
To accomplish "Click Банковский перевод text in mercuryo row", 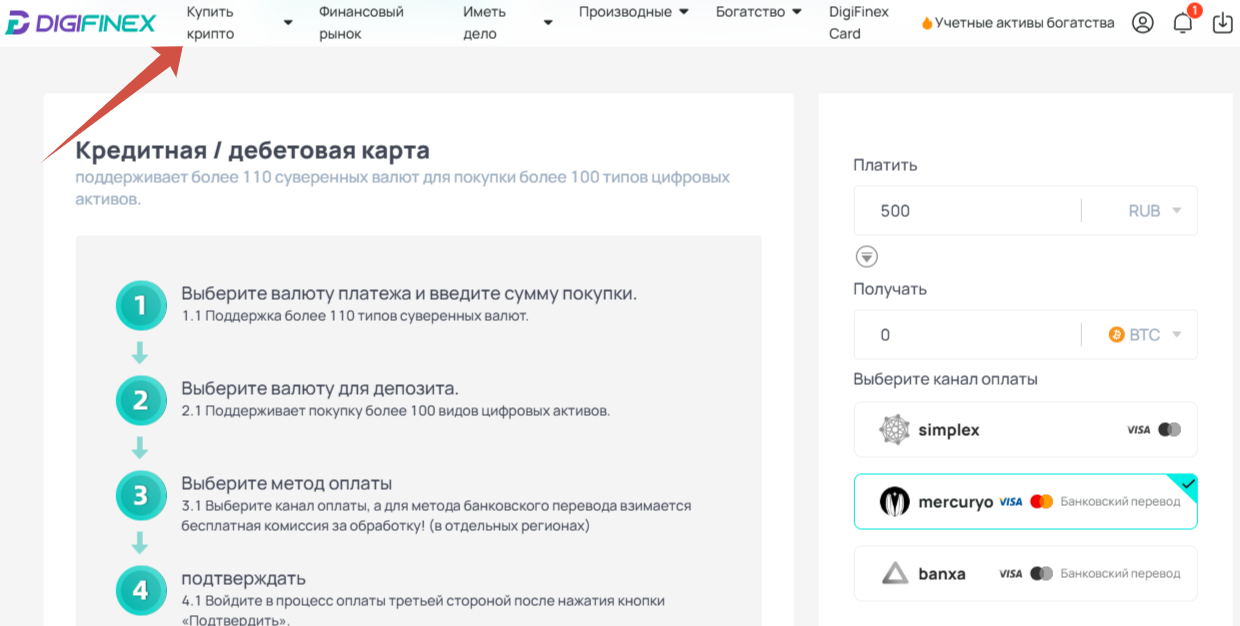I will (1120, 502).
